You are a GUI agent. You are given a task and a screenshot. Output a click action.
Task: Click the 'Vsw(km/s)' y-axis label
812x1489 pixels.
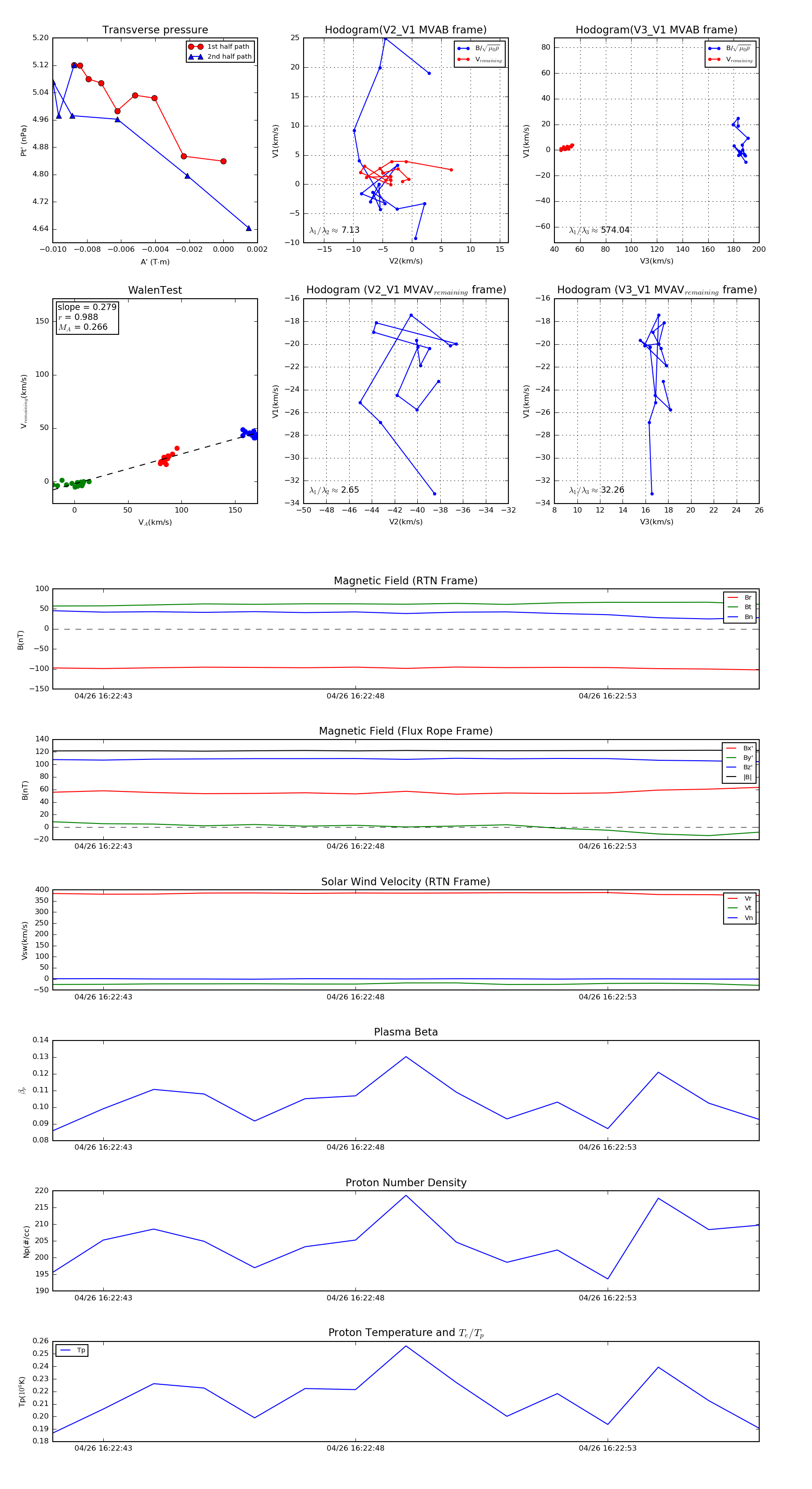[x=24, y=941]
